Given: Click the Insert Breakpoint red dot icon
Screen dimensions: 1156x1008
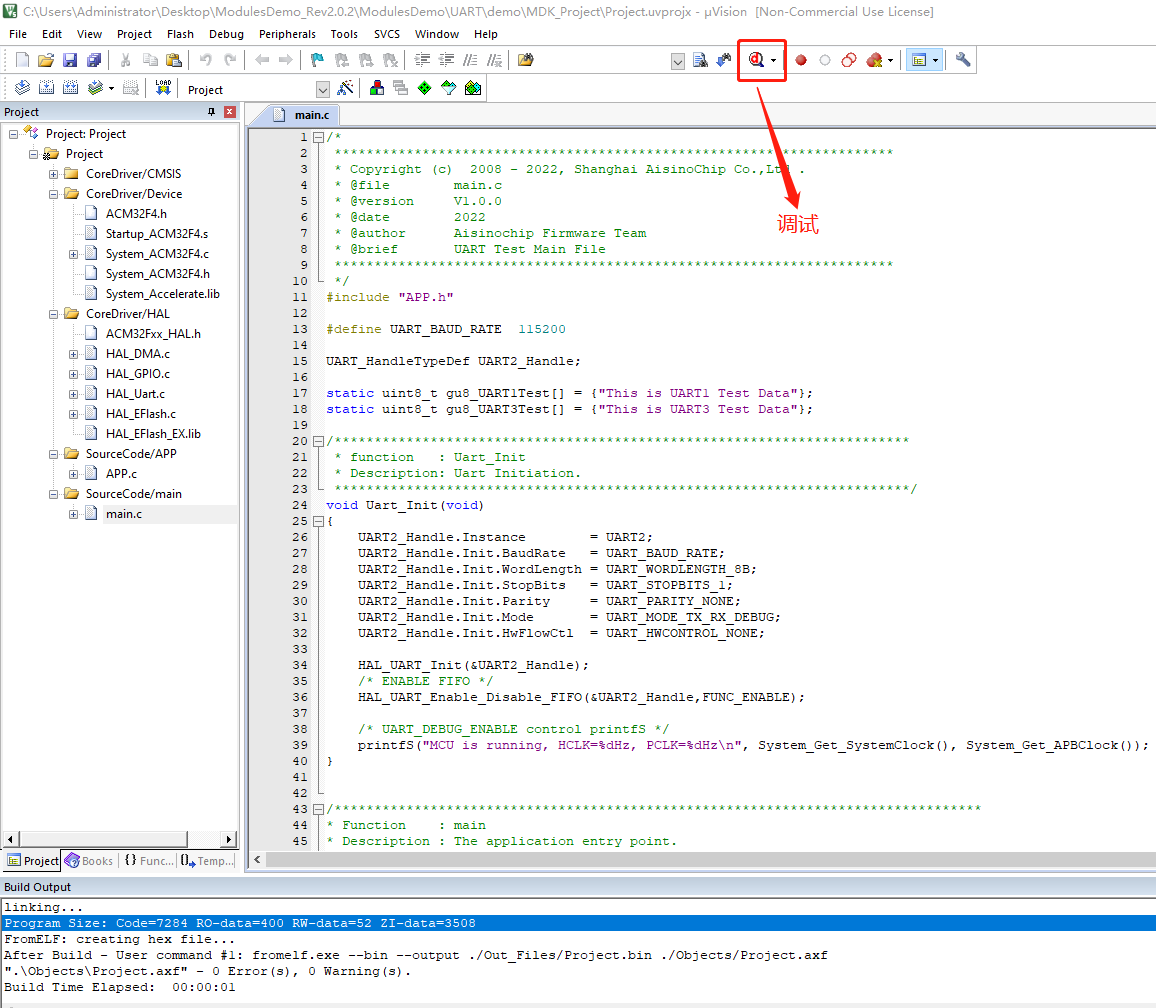Looking at the screenshot, I should point(801,60).
